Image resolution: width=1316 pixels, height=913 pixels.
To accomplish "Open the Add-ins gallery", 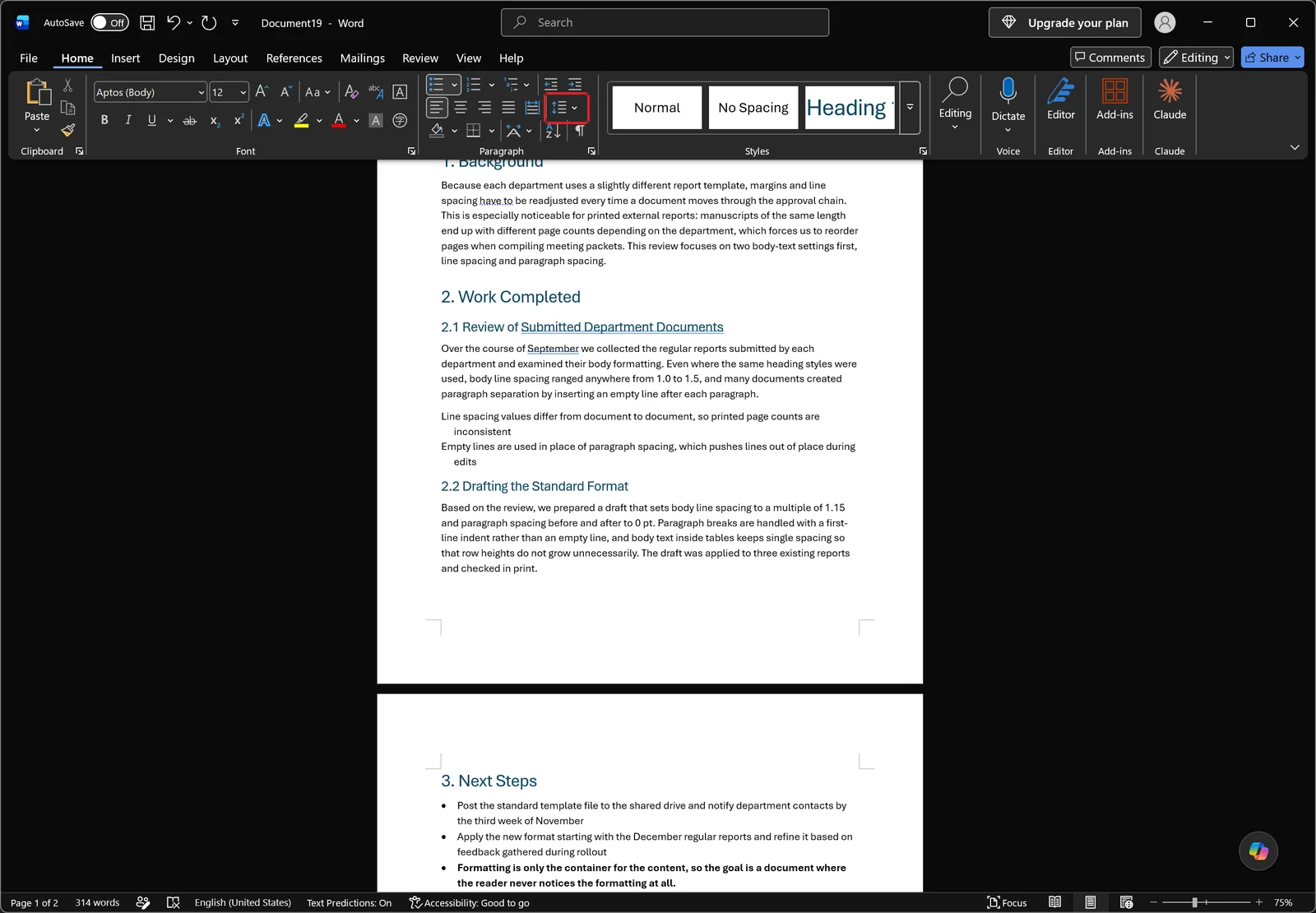I will pyautogui.click(x=1114, y=100).
